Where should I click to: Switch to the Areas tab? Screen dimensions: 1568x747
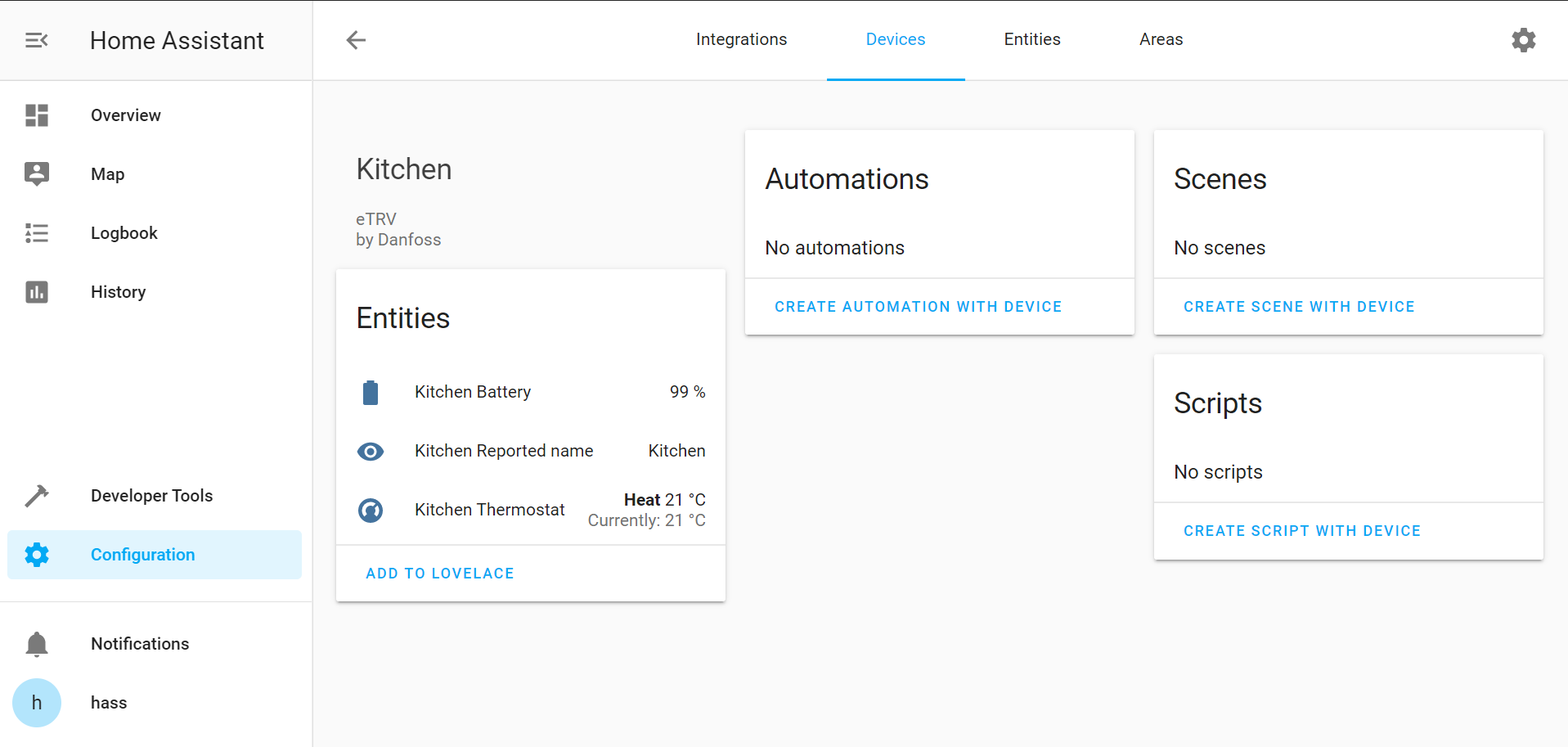coord(1161,39)
